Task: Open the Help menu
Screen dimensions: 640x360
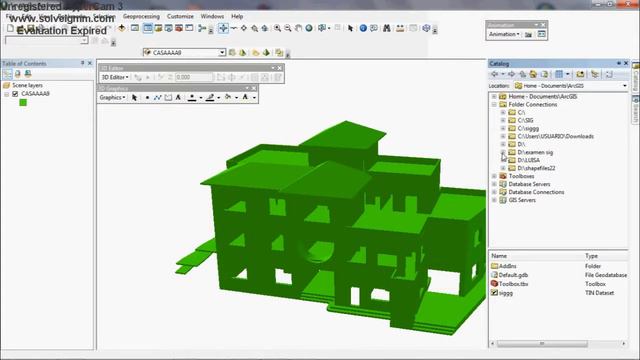Action: 237,16
